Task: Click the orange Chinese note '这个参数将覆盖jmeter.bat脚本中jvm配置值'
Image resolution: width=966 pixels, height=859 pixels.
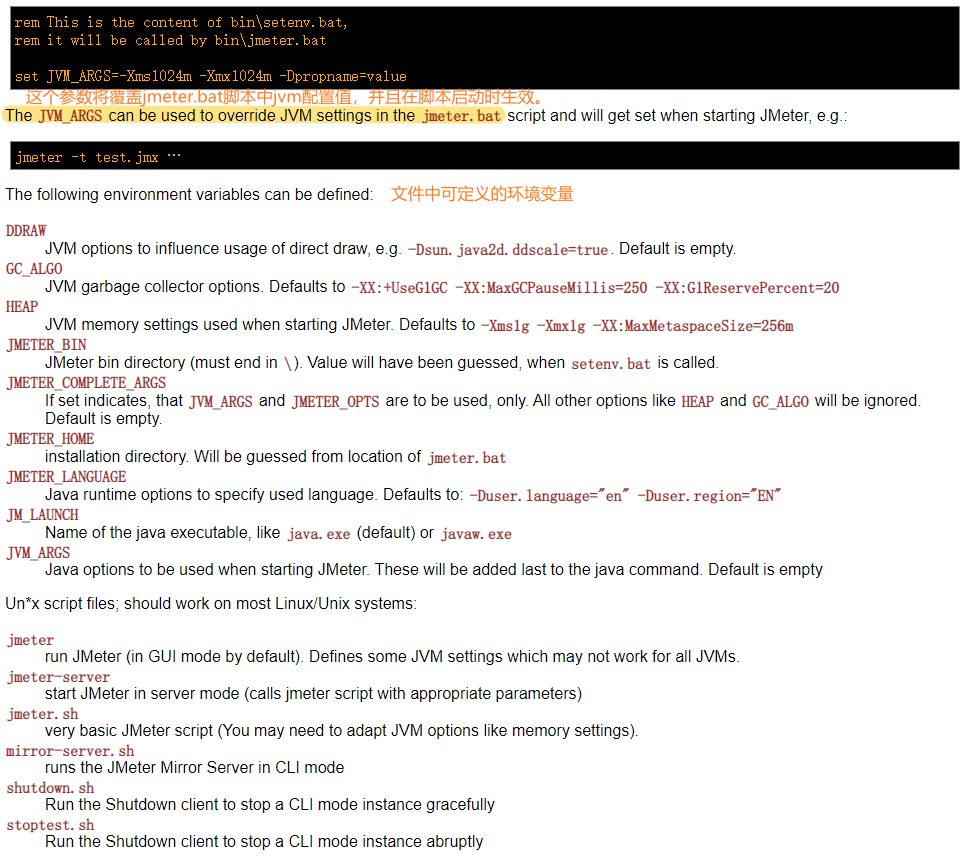Action: point(285,97)
